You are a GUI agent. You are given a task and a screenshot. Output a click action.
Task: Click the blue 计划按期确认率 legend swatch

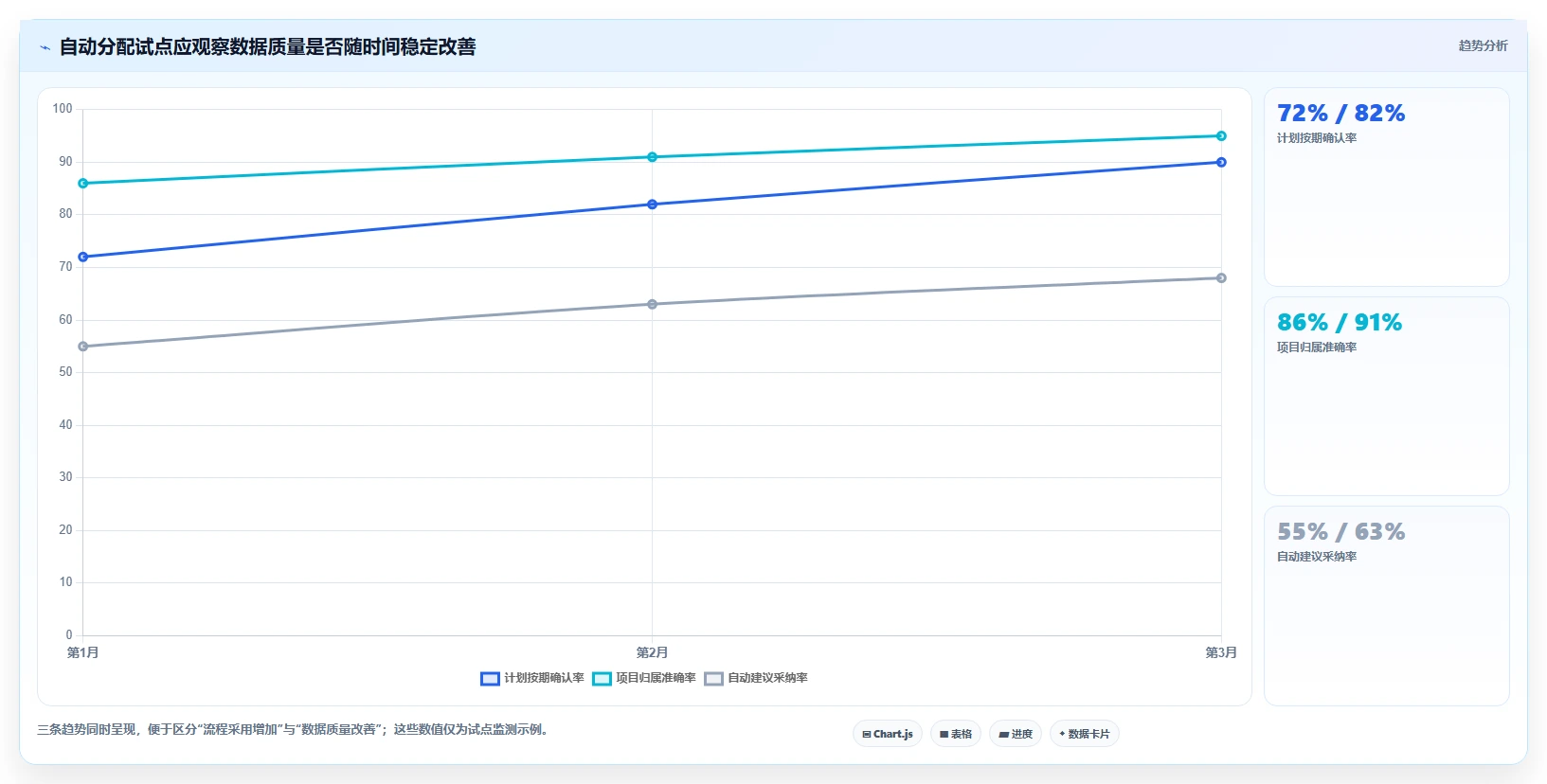tap(490, 679)
